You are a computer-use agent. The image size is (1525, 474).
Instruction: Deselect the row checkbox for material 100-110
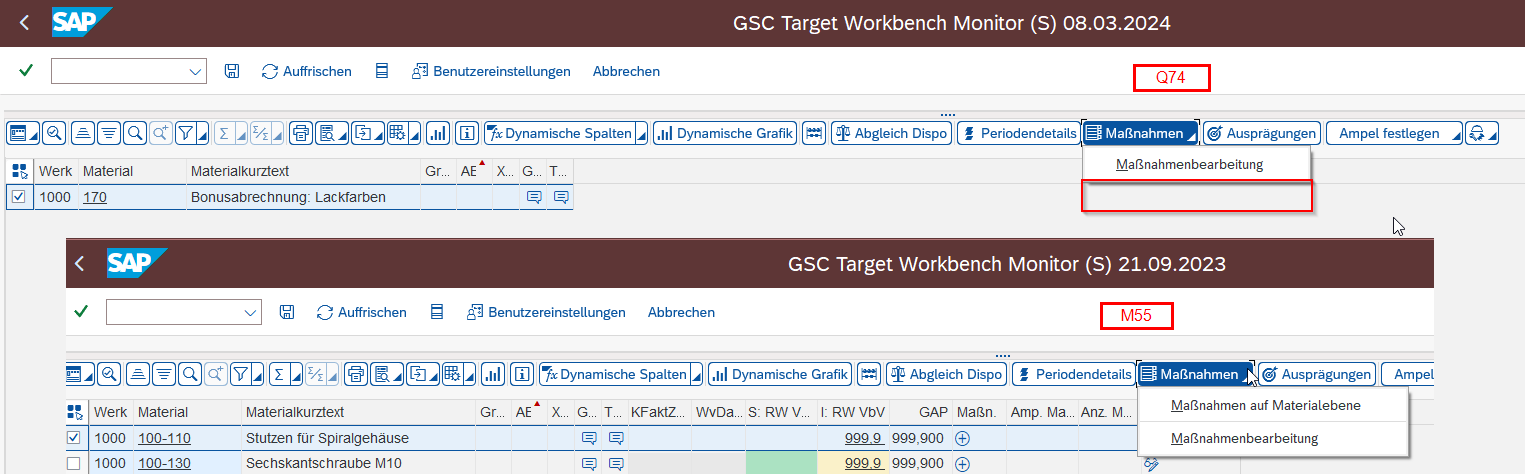(73, 438)
